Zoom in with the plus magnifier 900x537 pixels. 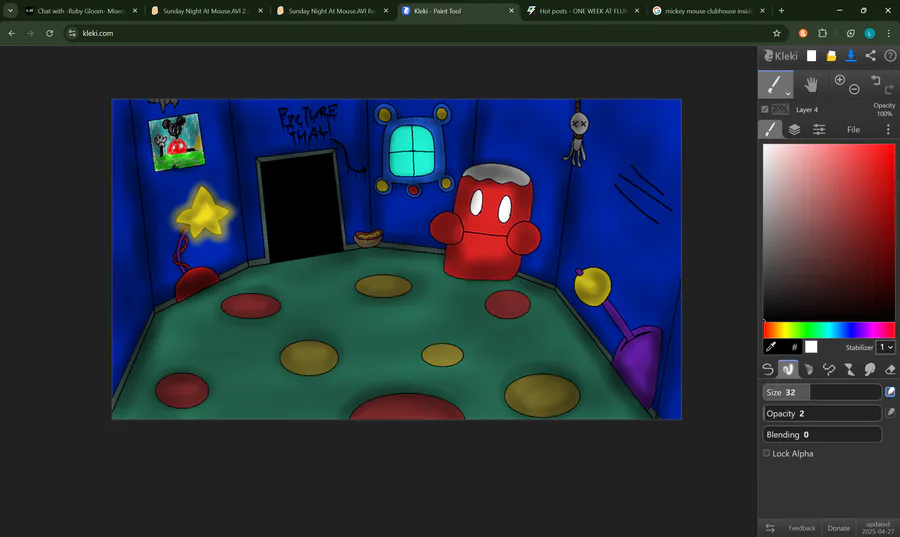pos(840,80)
